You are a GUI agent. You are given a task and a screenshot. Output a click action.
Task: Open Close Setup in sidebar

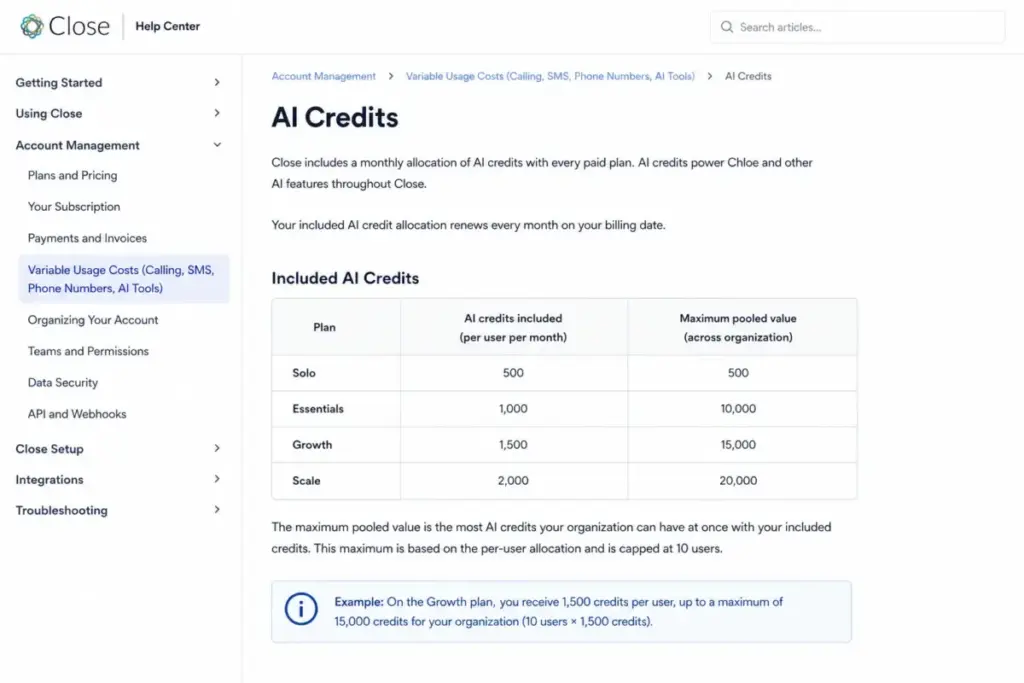50,449
